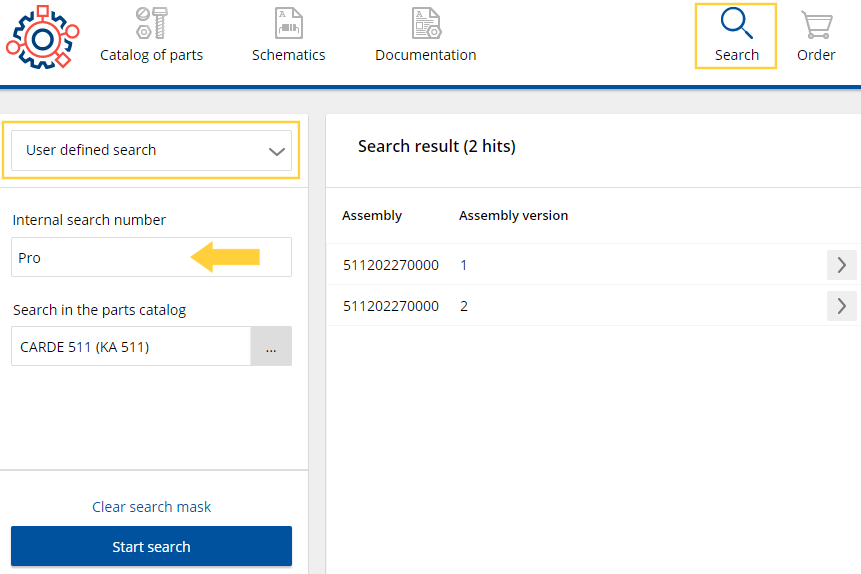Click the dropdown chevron on User defined search
Screen dimensions: 861x574
coord(277,152)
